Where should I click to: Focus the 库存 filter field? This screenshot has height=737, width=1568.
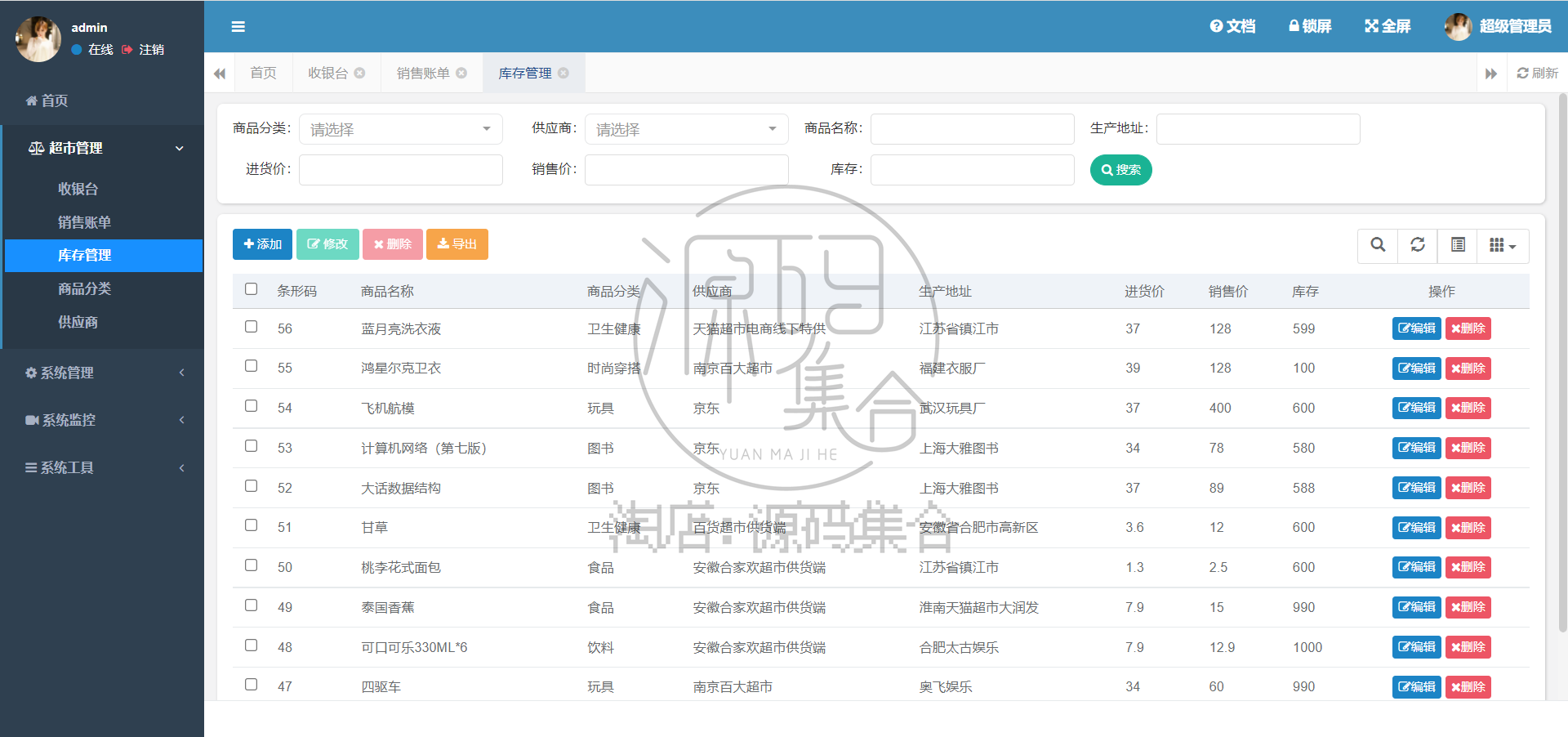click(x=973, y=170)
